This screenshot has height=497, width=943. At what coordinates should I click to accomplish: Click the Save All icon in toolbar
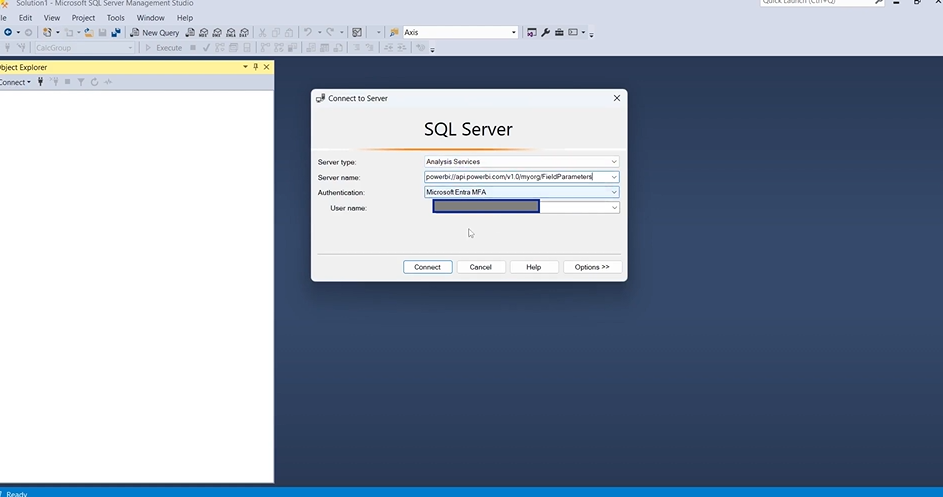click(115, 32)
